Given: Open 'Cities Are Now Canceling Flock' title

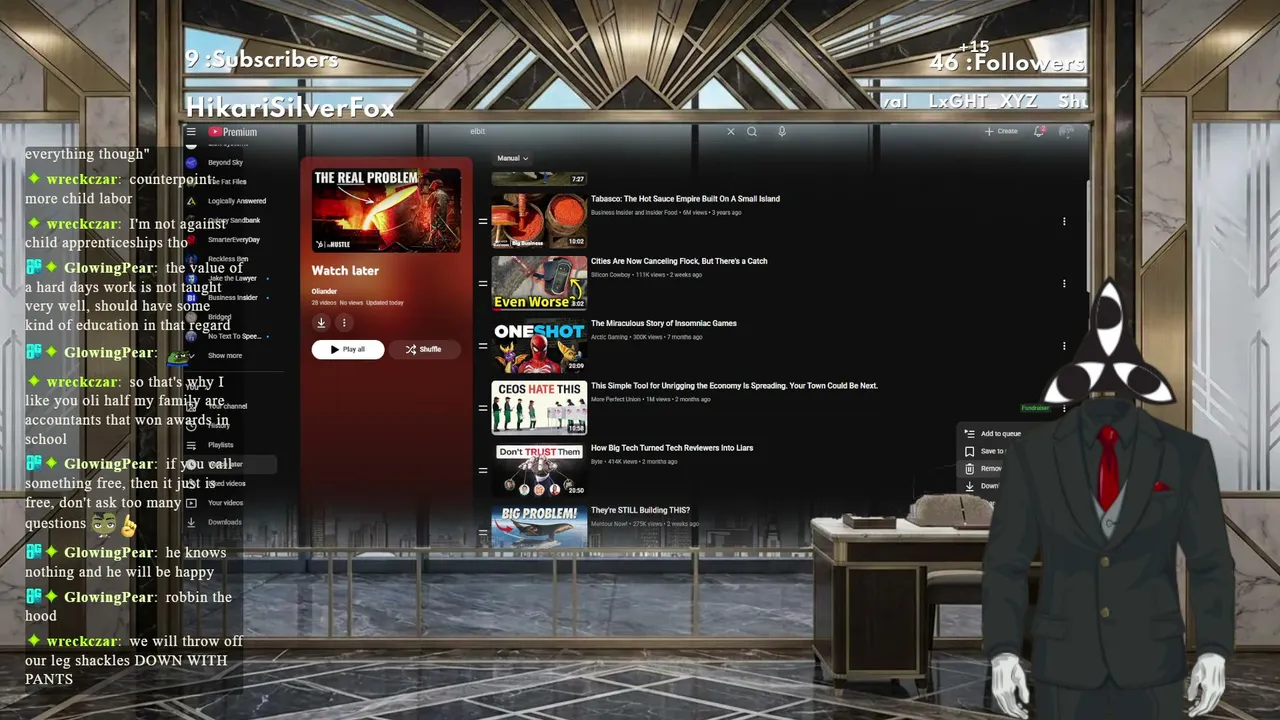Looking at the screenshot, I should [x=679, y=261].
